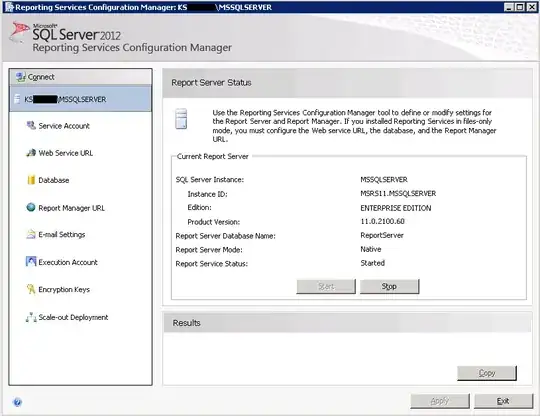Click the disabled Apply button
This screenshot has width=540, height=416.
pos(440,401)
